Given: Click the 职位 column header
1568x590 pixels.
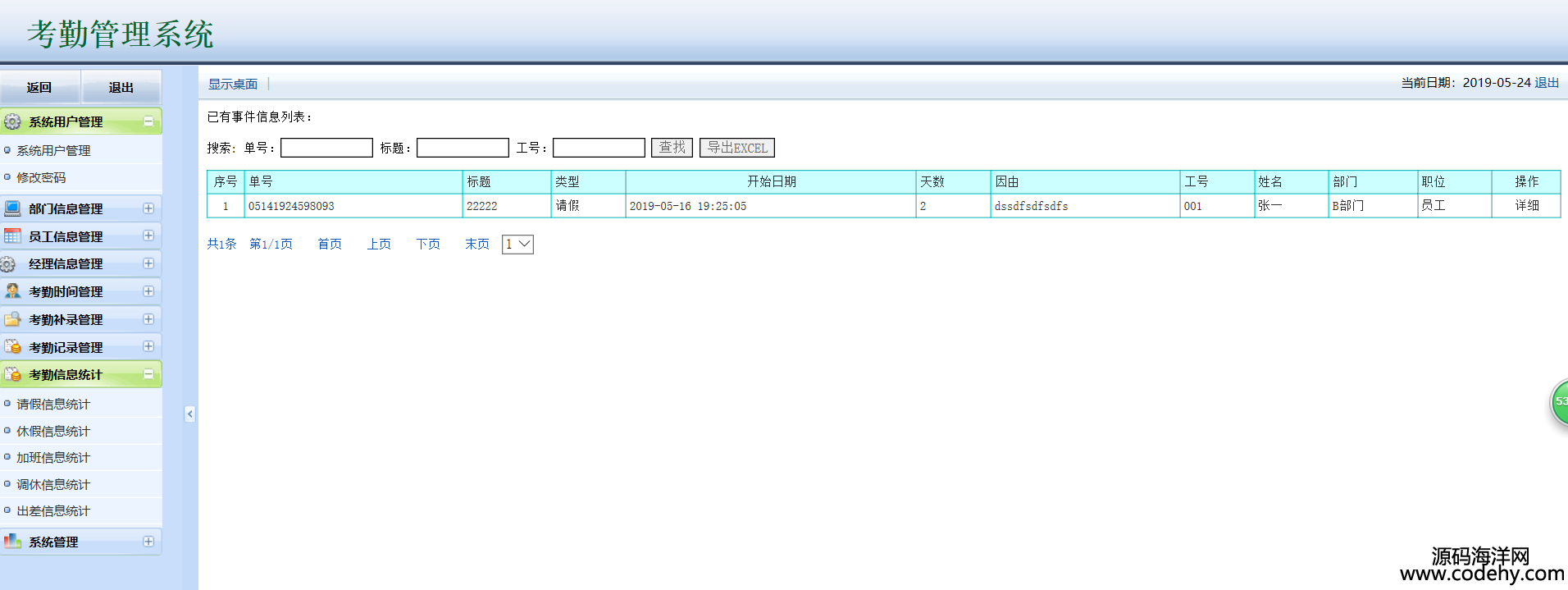Looking at the screenshot, I should pos(1454,182).
